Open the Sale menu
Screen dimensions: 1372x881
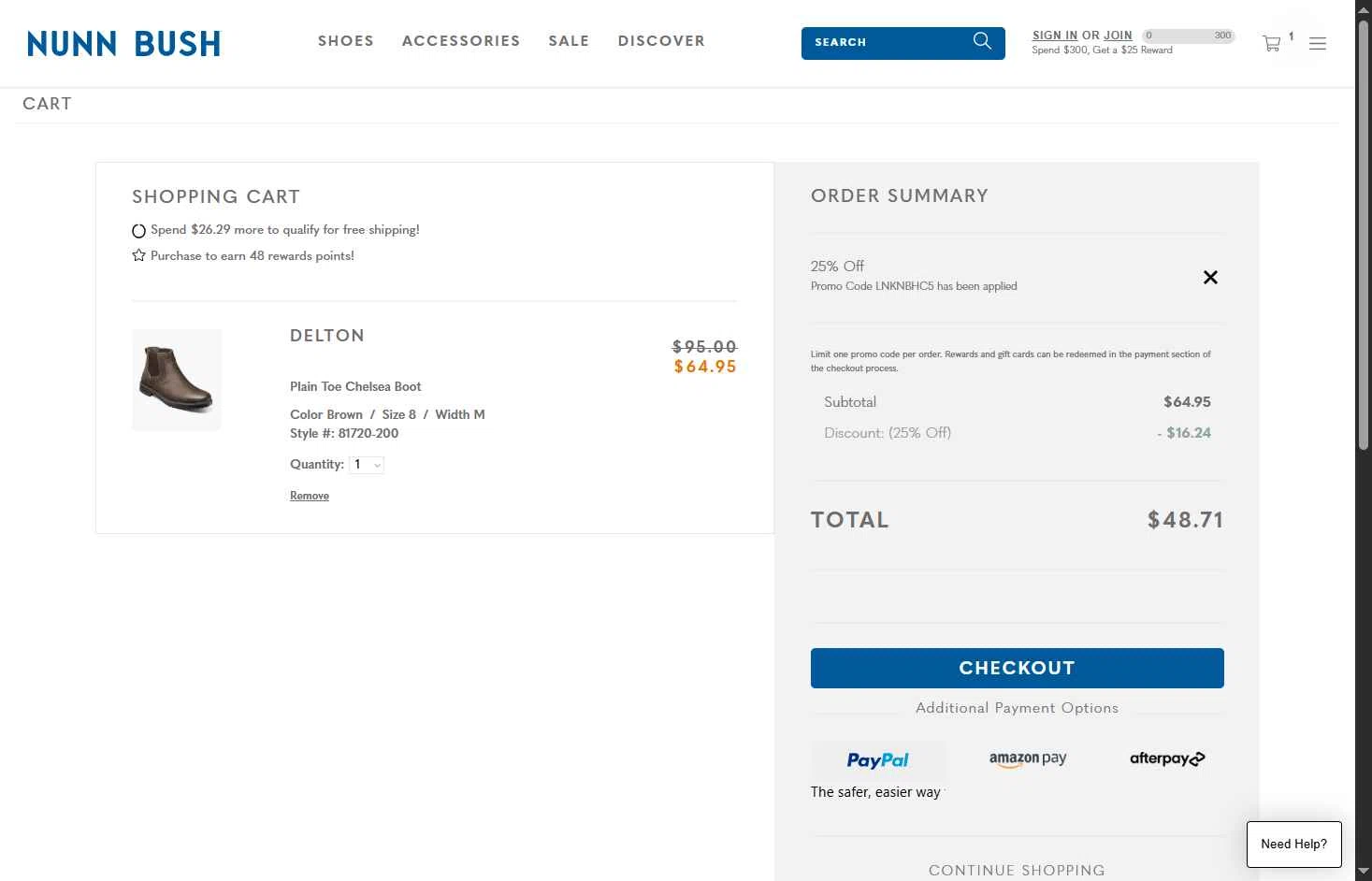(x=569, y=41)
